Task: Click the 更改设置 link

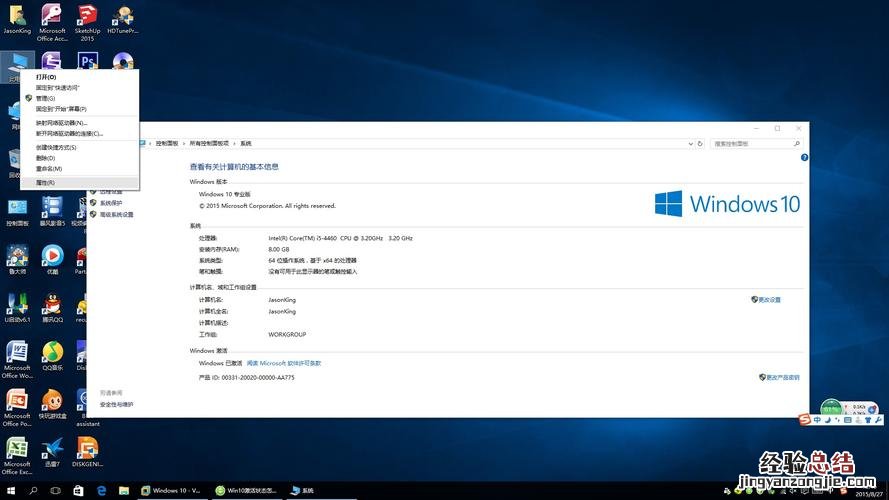Action: pyautogui.click(x=768, y=299)
